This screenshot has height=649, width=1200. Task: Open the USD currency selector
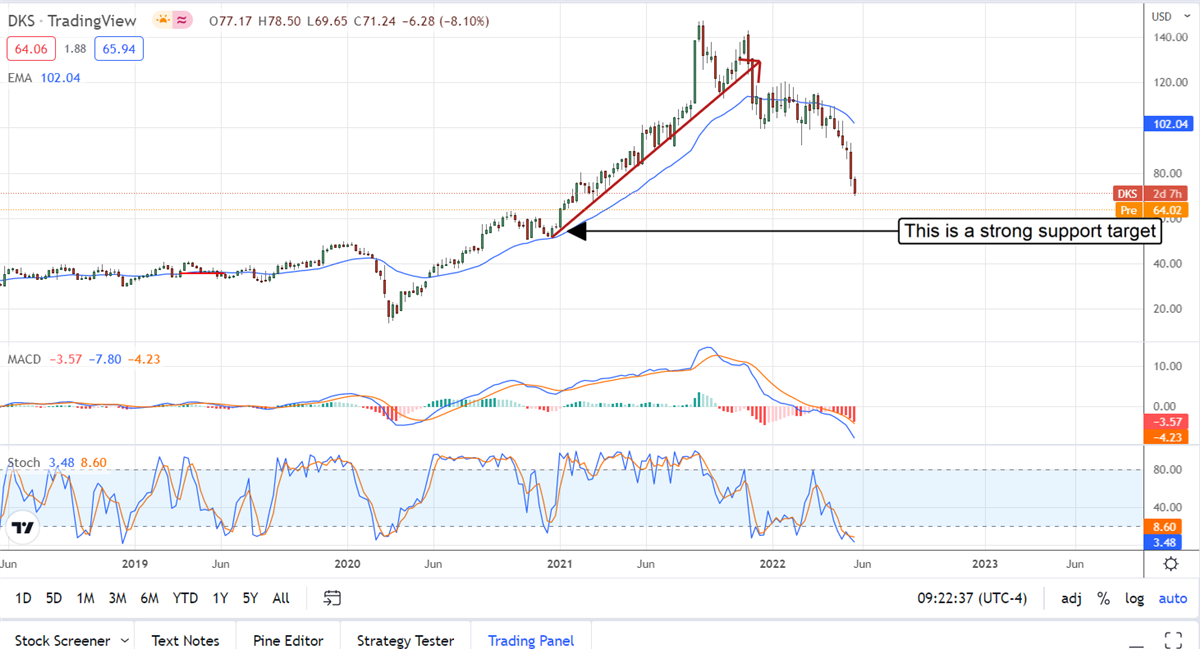pos(1161,16)
